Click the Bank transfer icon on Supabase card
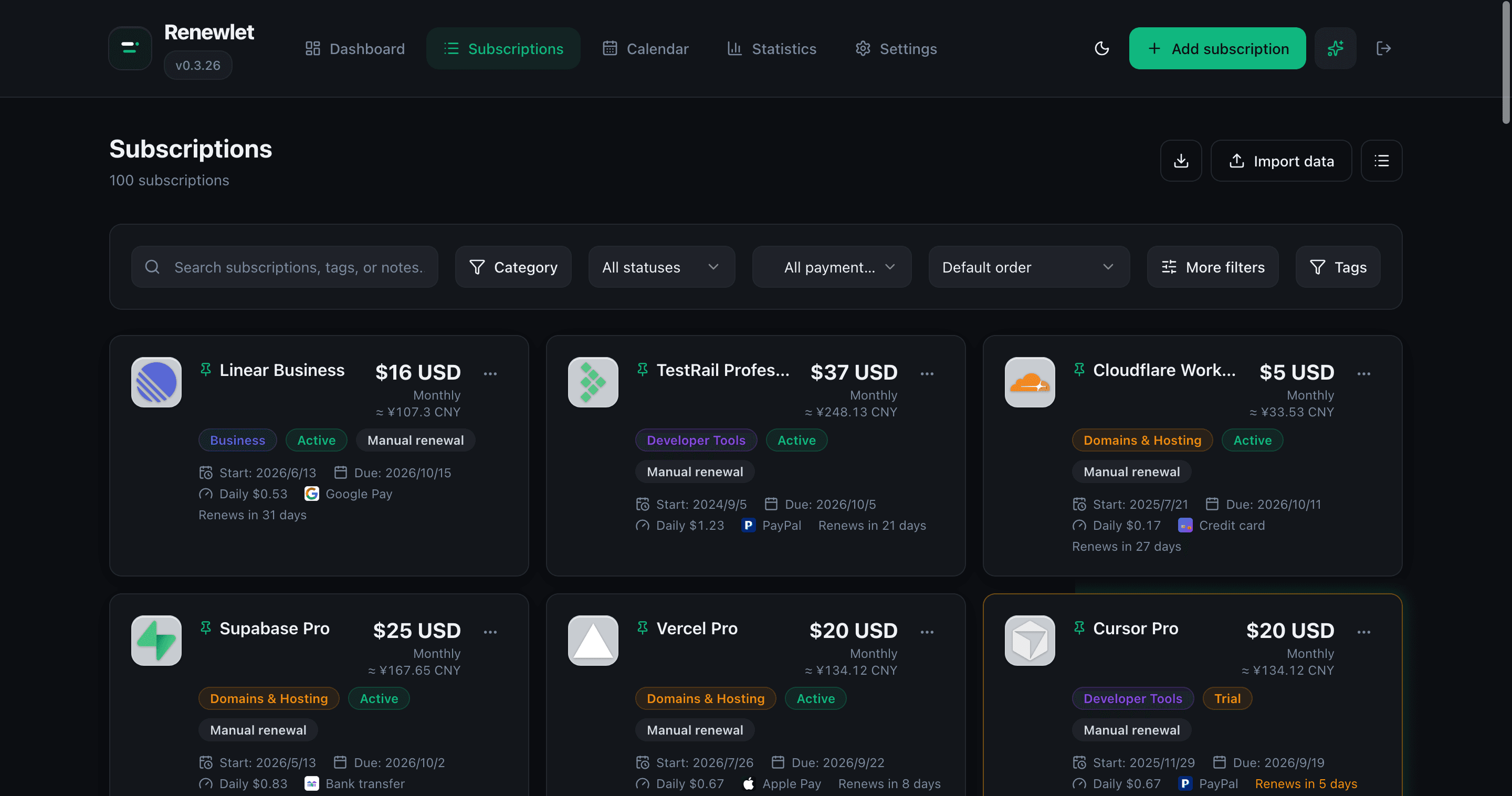This screenshot has width=1512, height=796. pos(312,784)
